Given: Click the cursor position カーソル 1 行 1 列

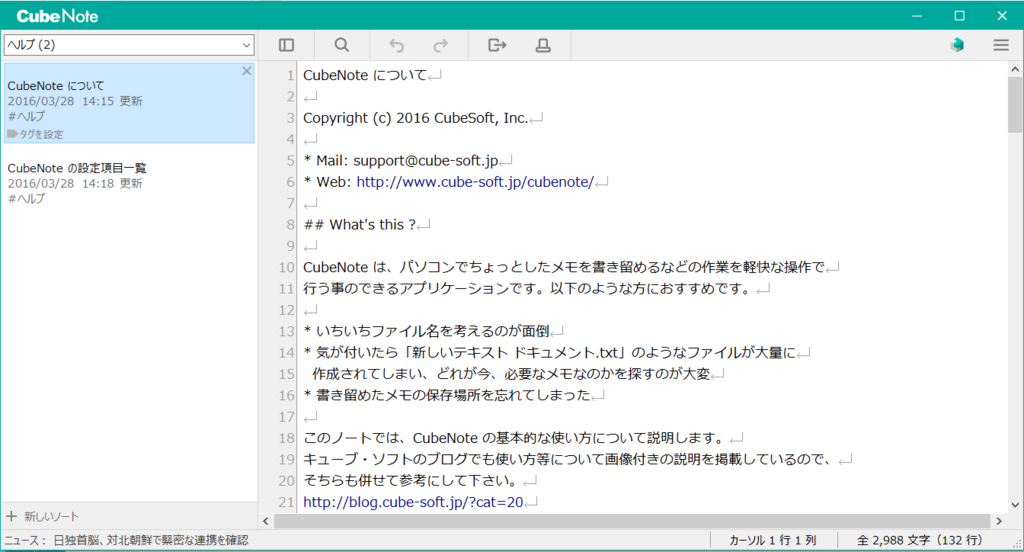Looking at the screenshot, I should tap(773, 540).
